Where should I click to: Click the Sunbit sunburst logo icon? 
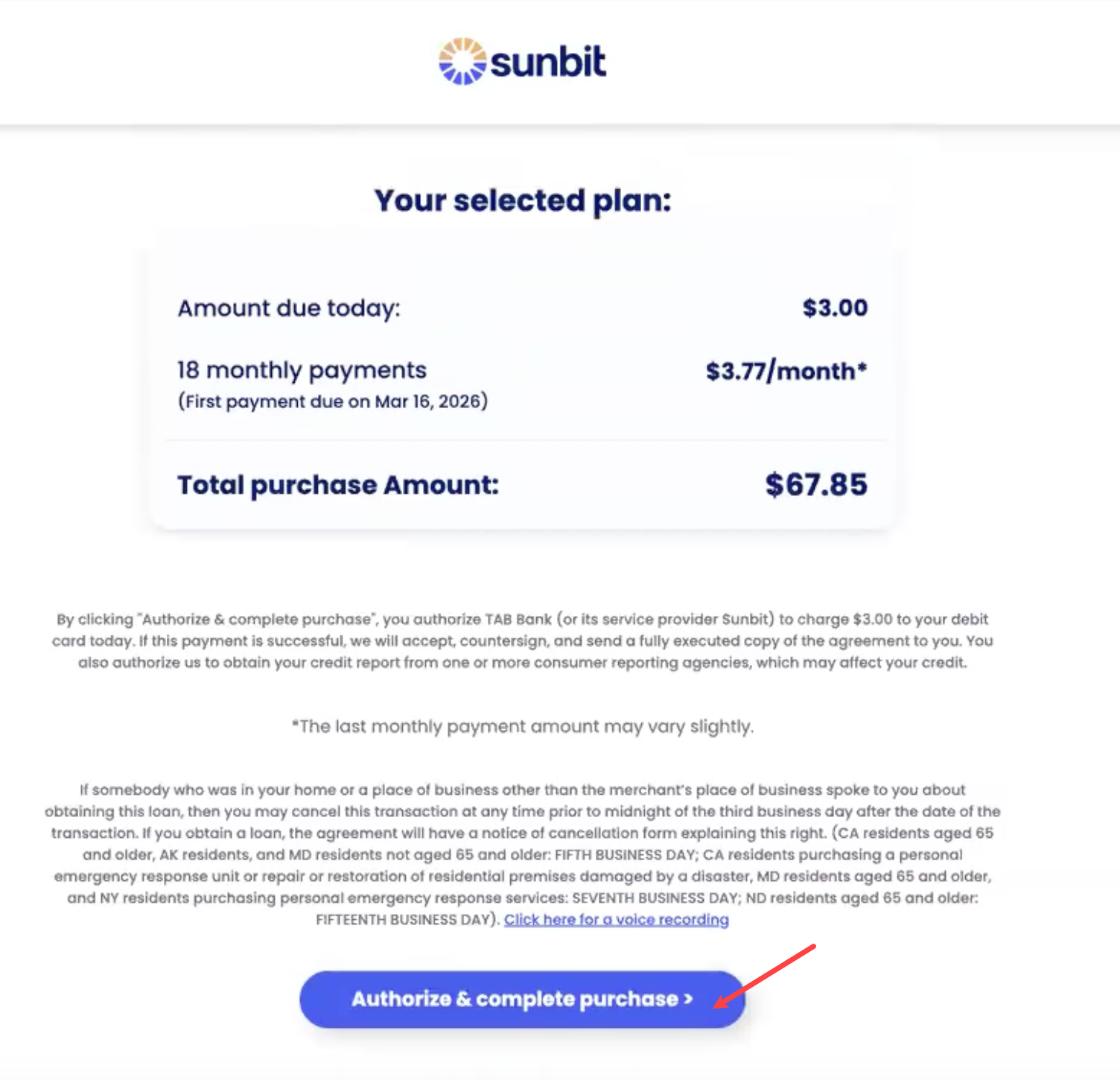(x=462, y=61)
